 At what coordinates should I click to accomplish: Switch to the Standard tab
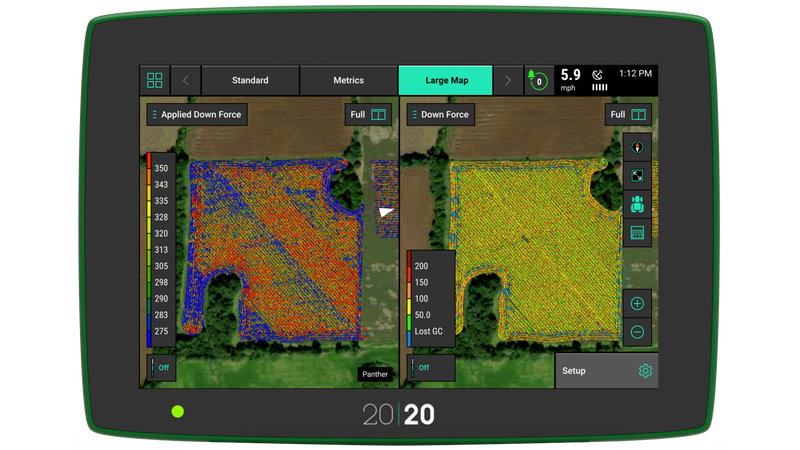click(250, 80)
